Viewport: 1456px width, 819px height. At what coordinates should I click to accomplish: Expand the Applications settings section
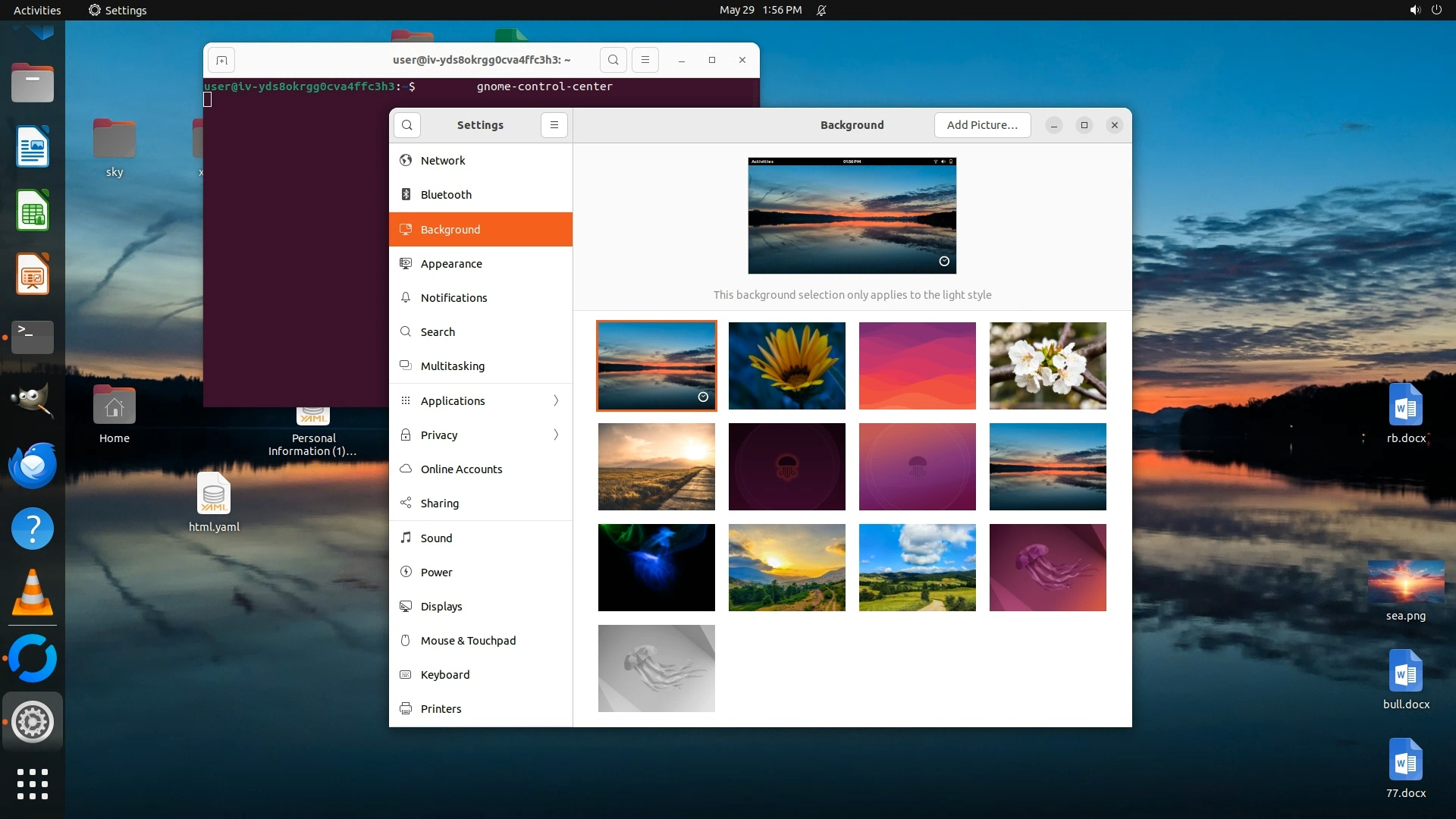(481, 400)
